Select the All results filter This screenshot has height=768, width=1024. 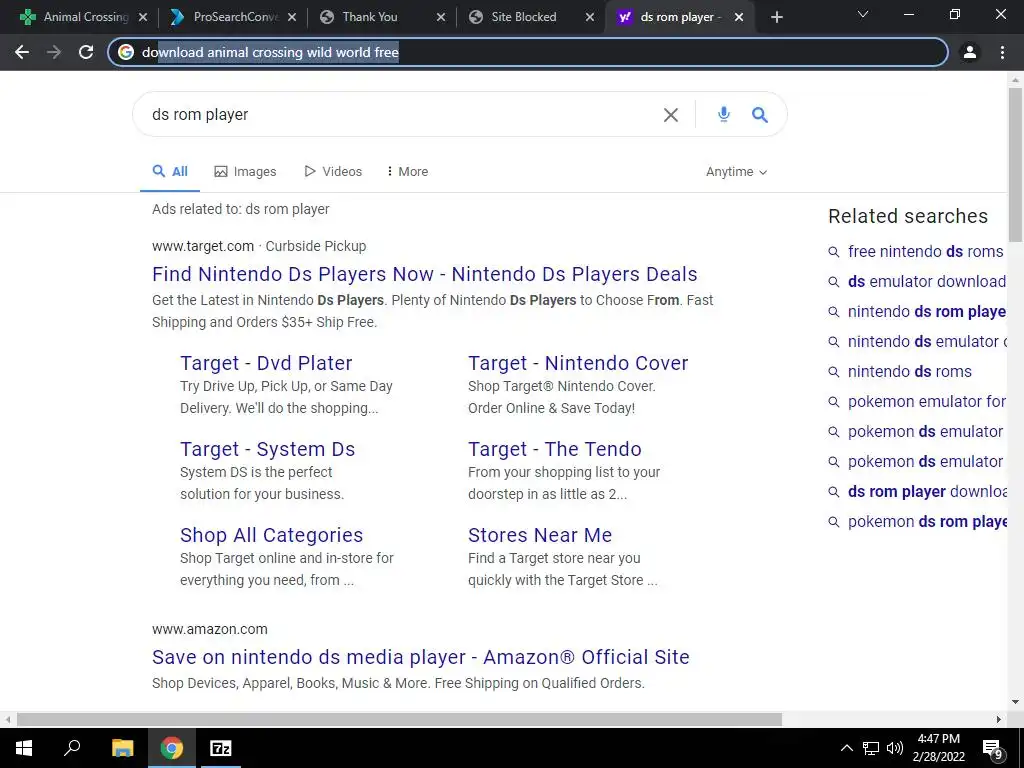tap(170, 172)
